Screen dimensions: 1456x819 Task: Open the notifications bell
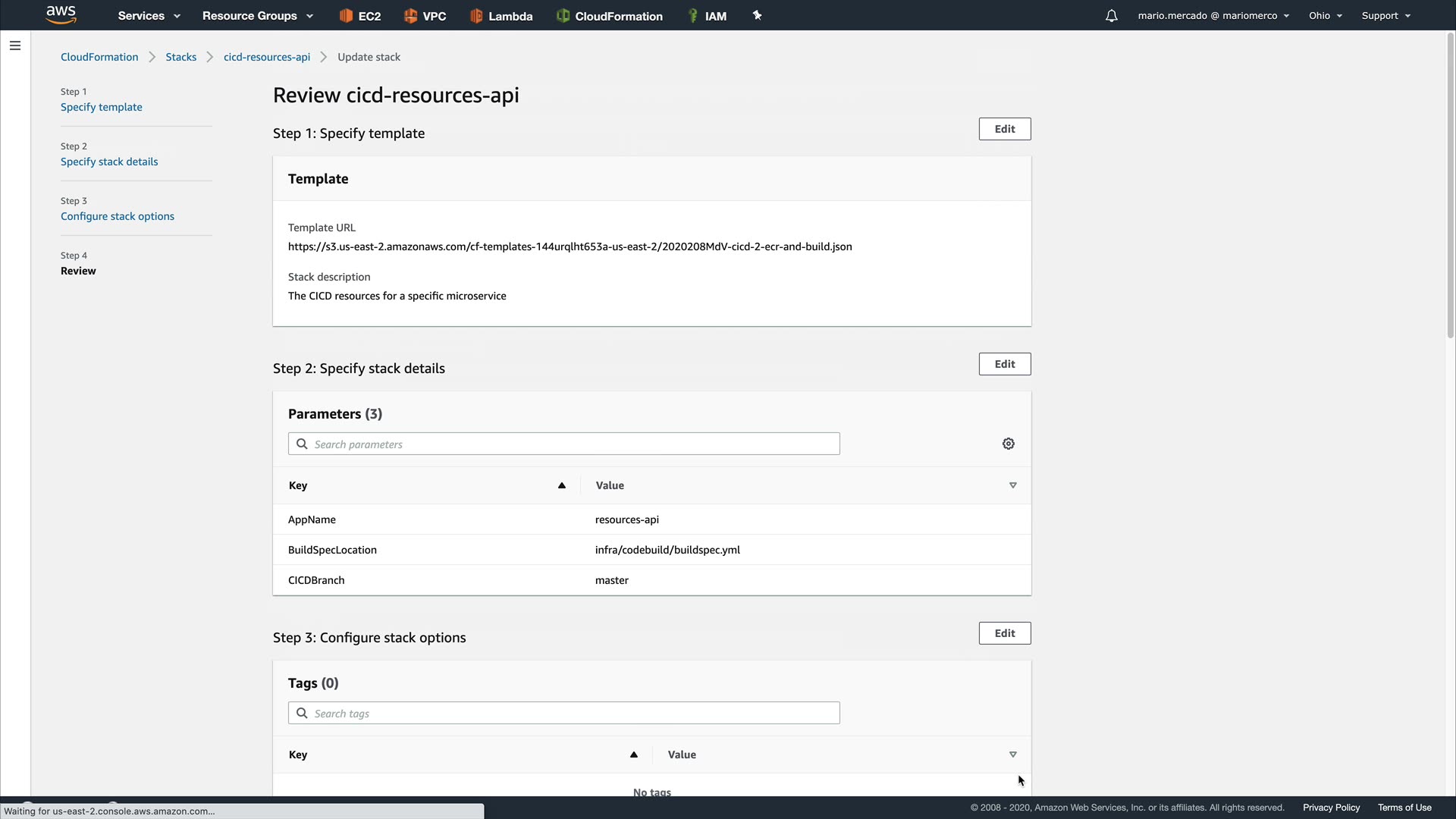tap(1111, 16)
